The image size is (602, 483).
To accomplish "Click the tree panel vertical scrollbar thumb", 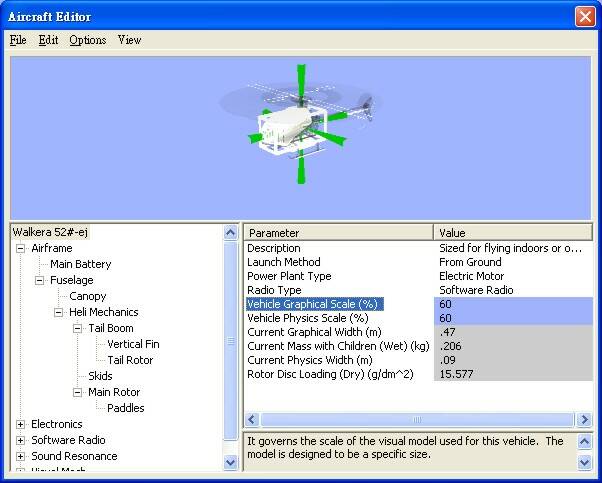I will (x=230, y=341).
